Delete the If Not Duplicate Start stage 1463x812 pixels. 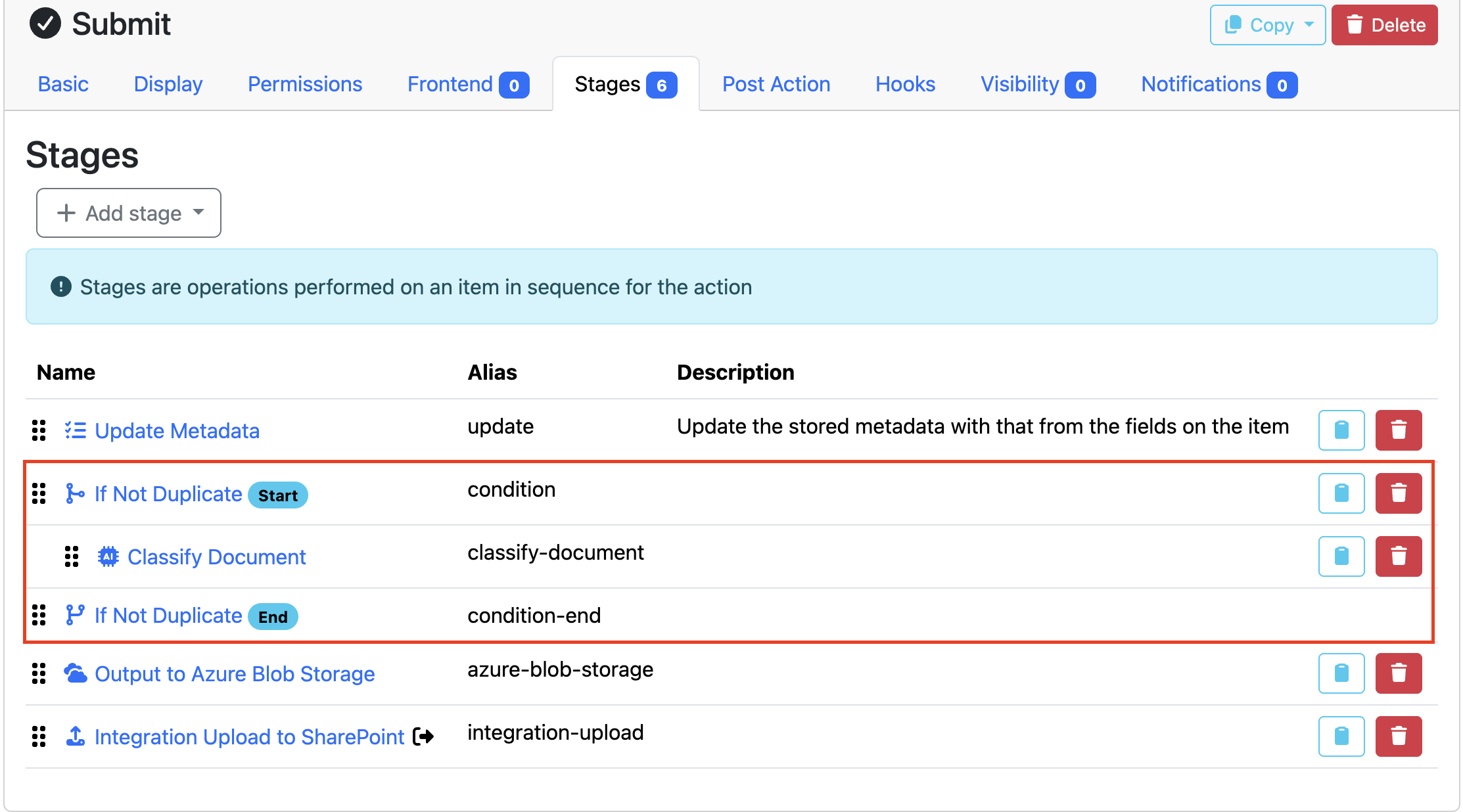pos(1398,493)
